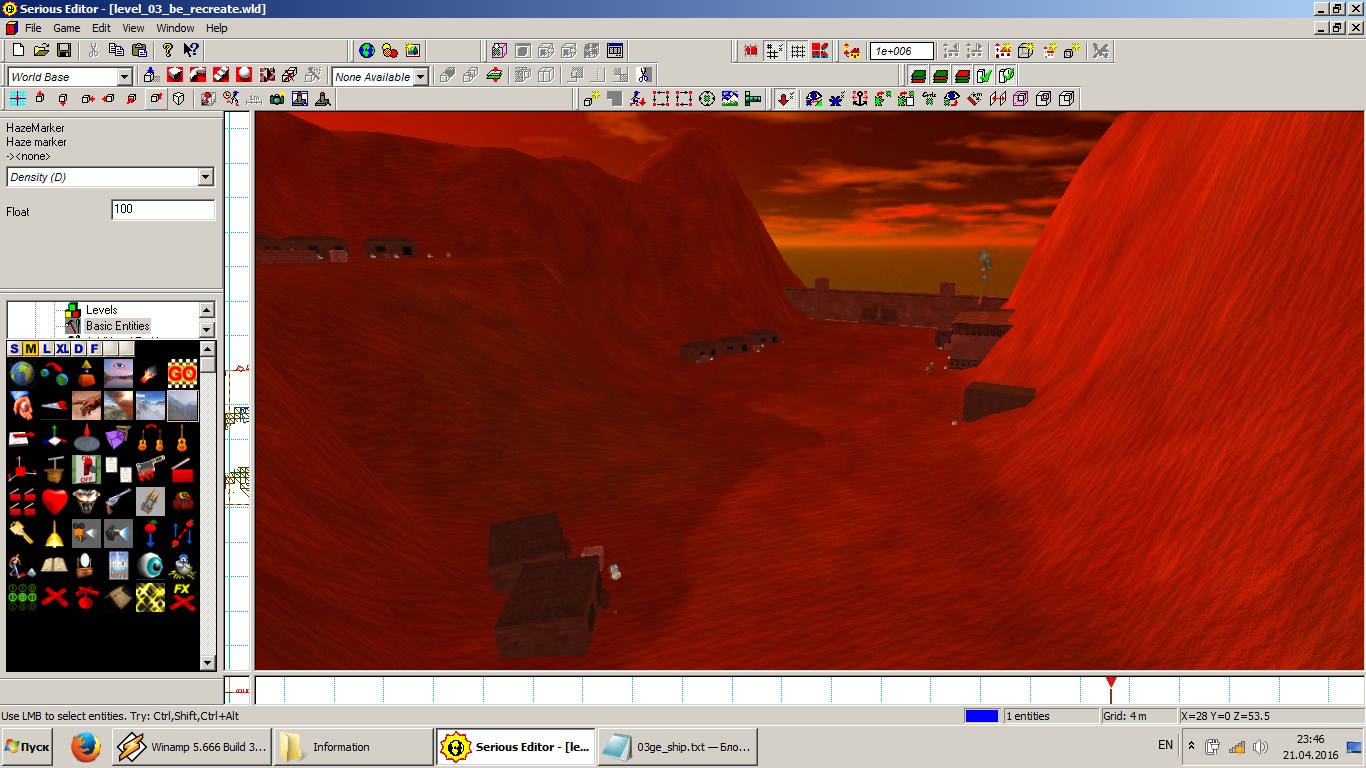Select the golden key entity icon
1366x768 pixels.
pyautogui.click(x=21, y=532)
